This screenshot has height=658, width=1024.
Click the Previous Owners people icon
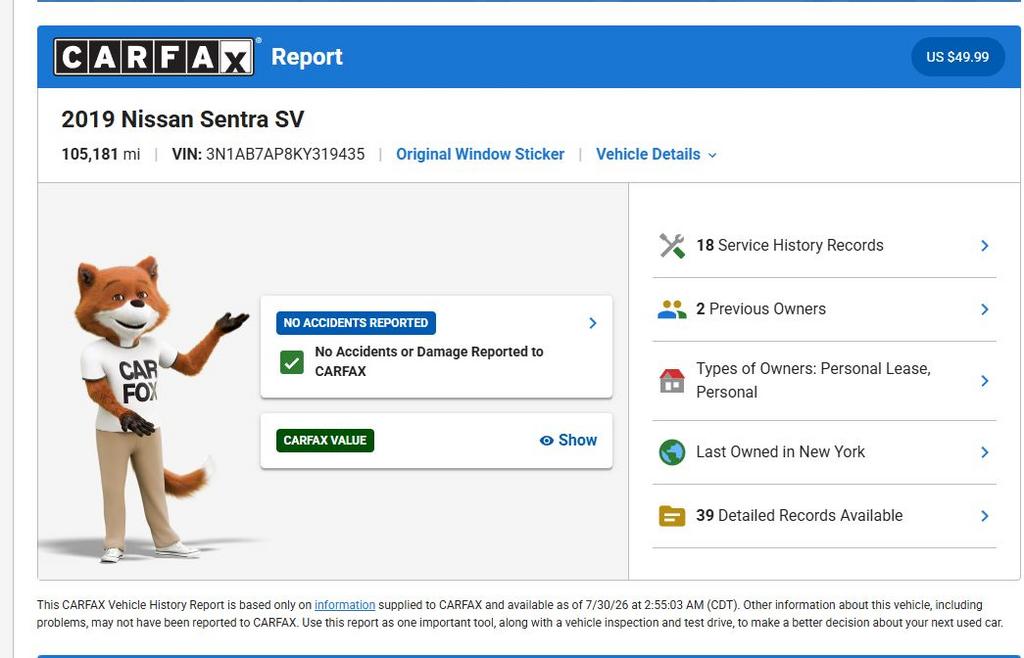[671, 309]
